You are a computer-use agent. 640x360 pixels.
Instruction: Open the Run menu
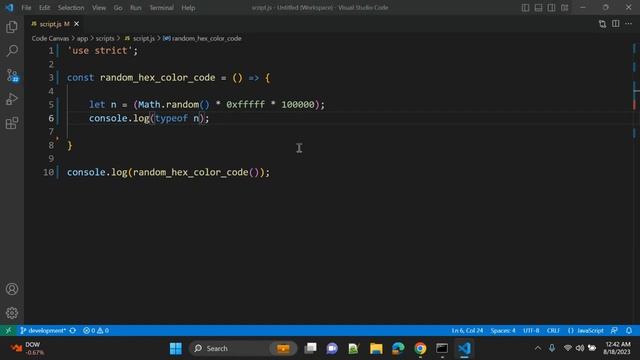[136, 8]
